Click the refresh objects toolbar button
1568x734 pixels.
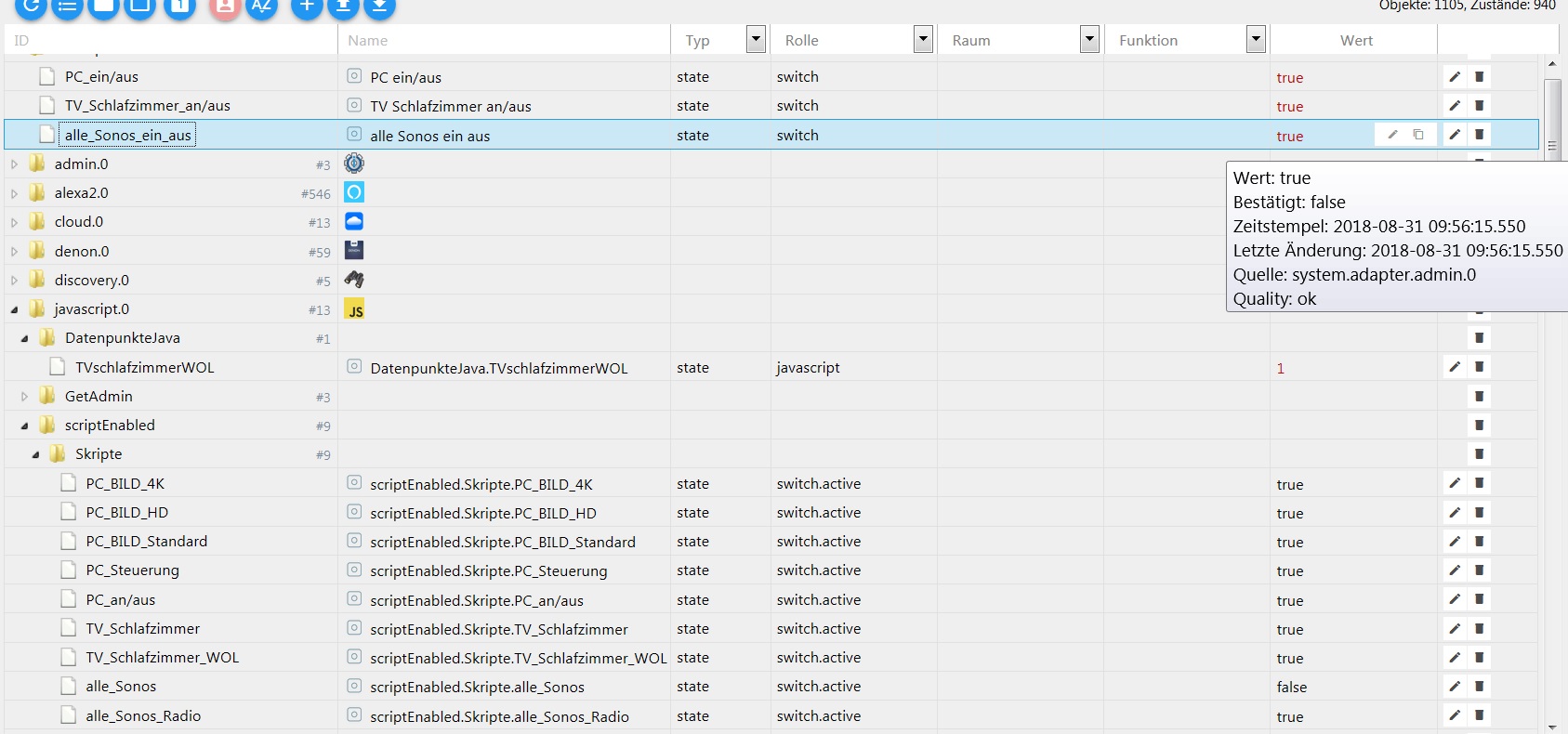tap(31, 6)
